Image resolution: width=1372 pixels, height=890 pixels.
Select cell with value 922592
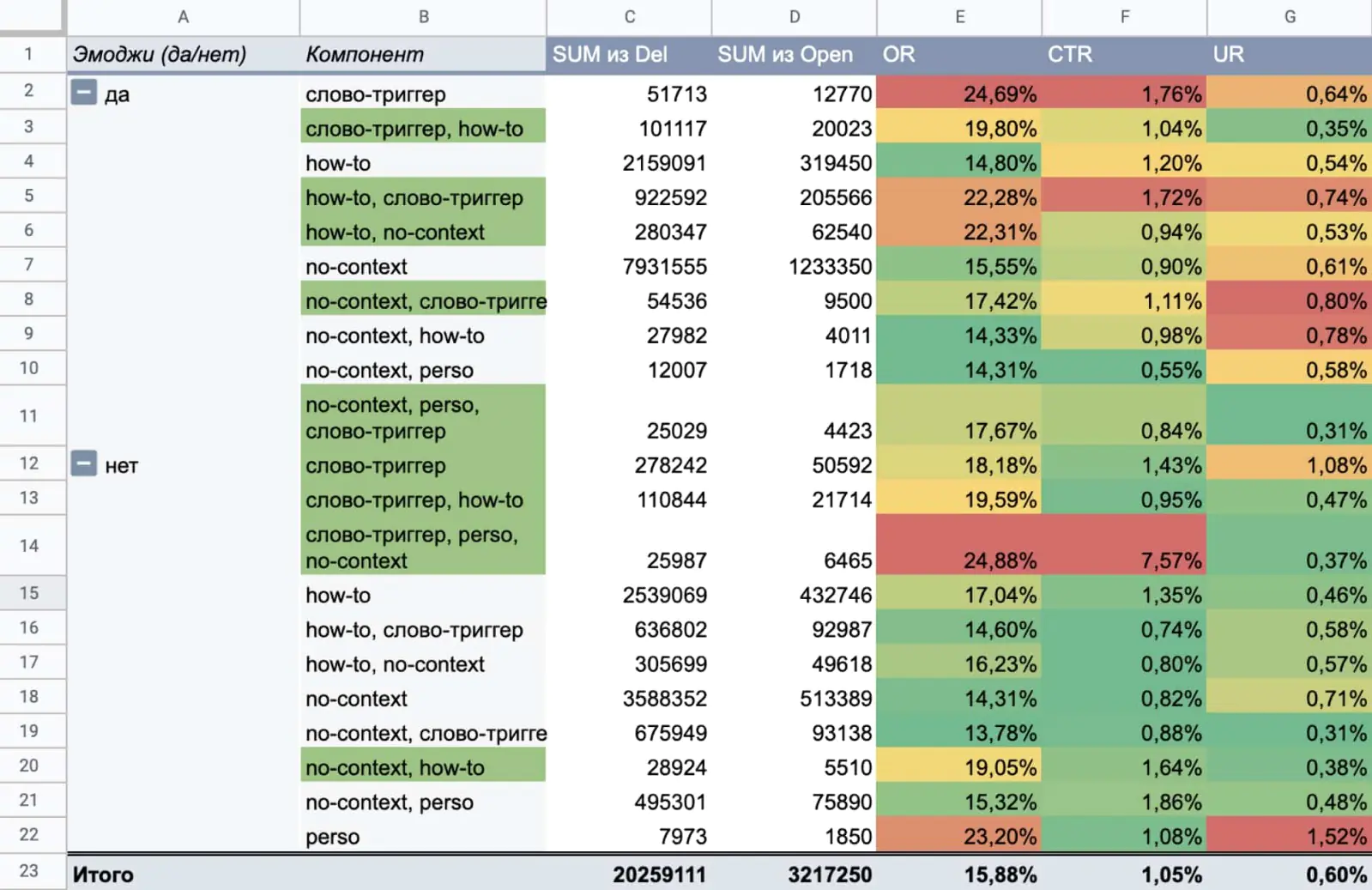(x=629, y=197)
